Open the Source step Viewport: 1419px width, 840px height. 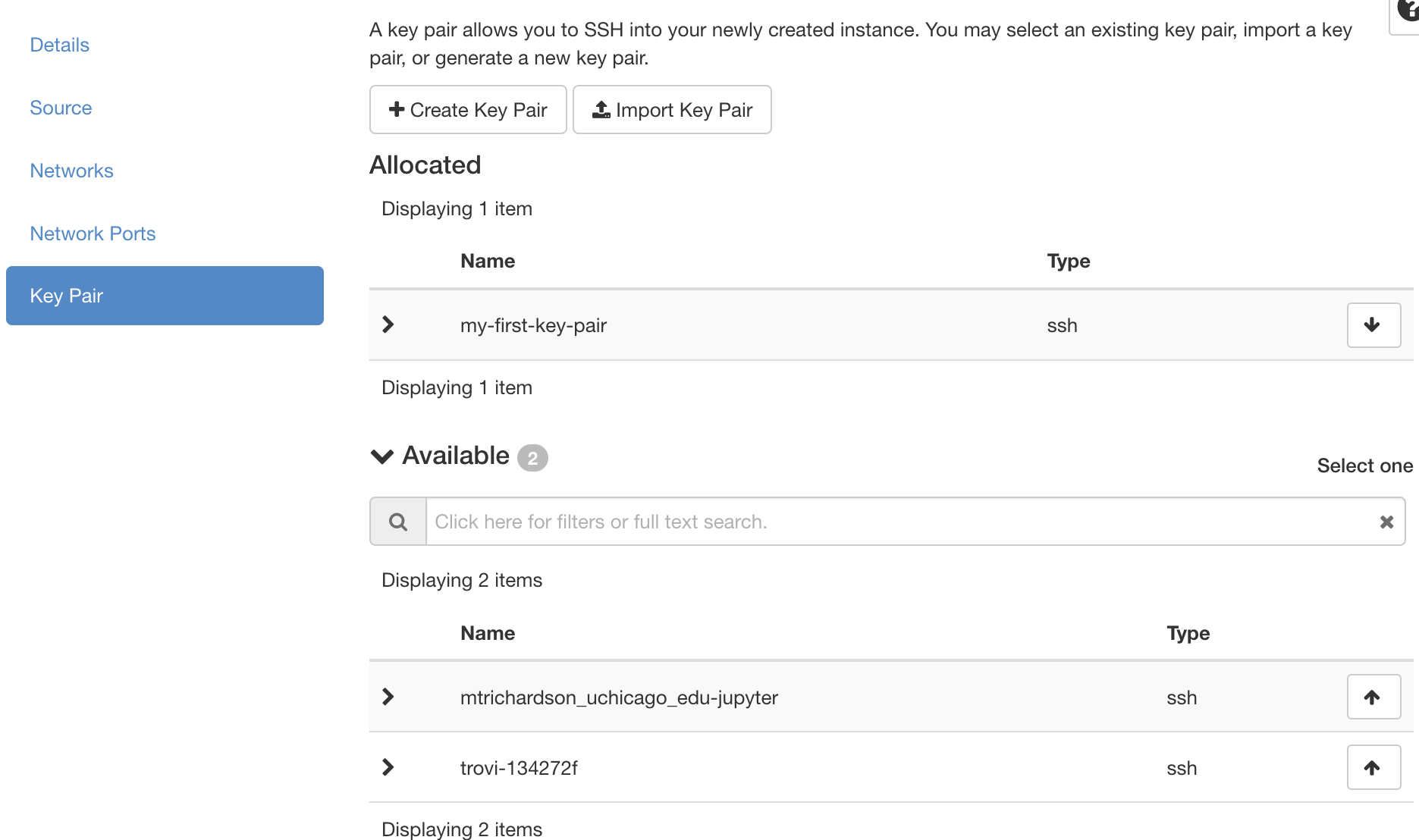coord(61,108)
